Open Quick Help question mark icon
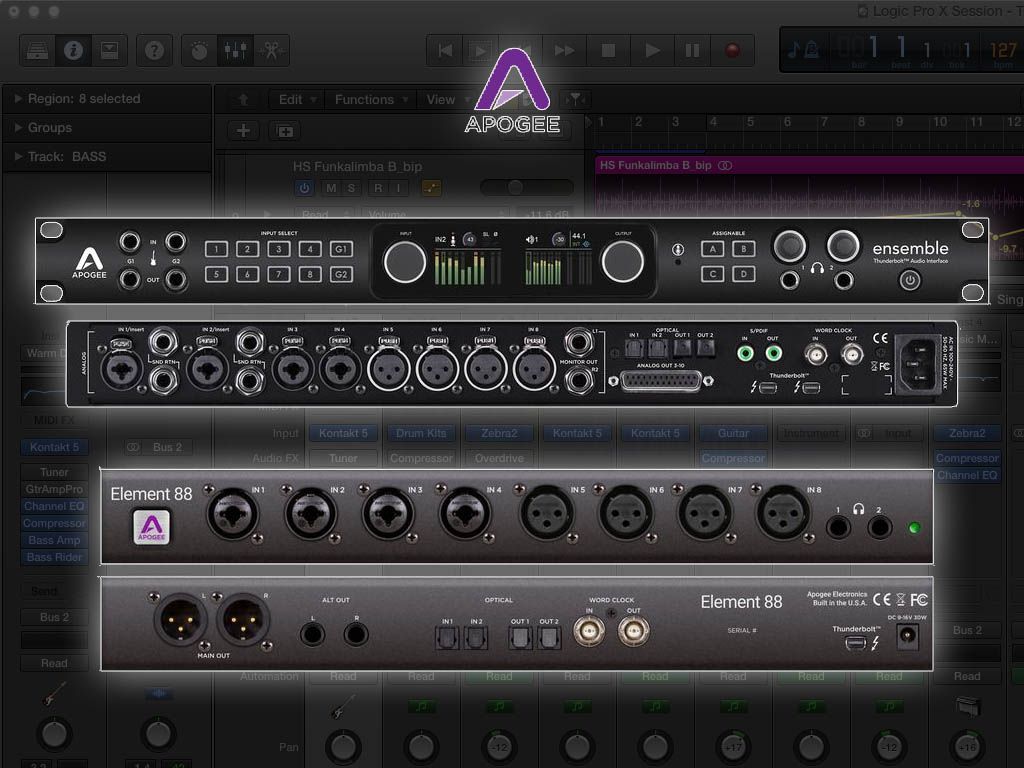This screenshot has height=768, width=1024. pyautogui.click(x=154, y=50)
